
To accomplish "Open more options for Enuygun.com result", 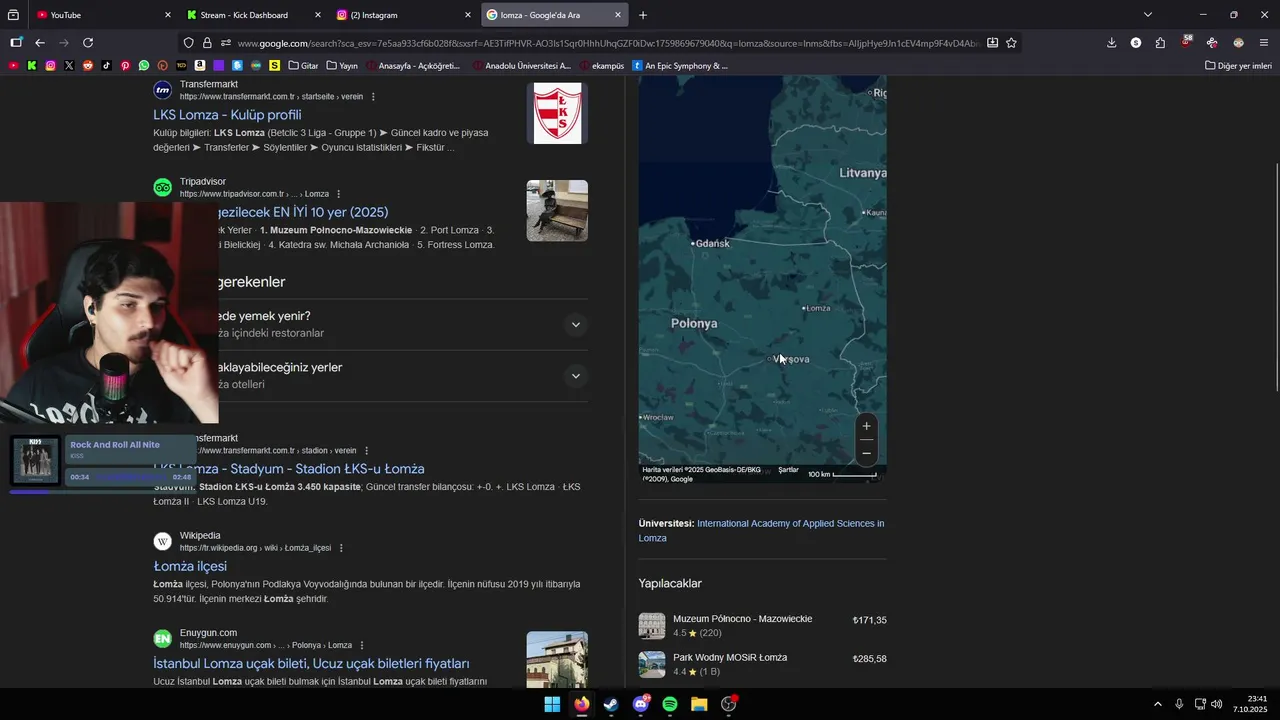I will (x=362, y=646).
